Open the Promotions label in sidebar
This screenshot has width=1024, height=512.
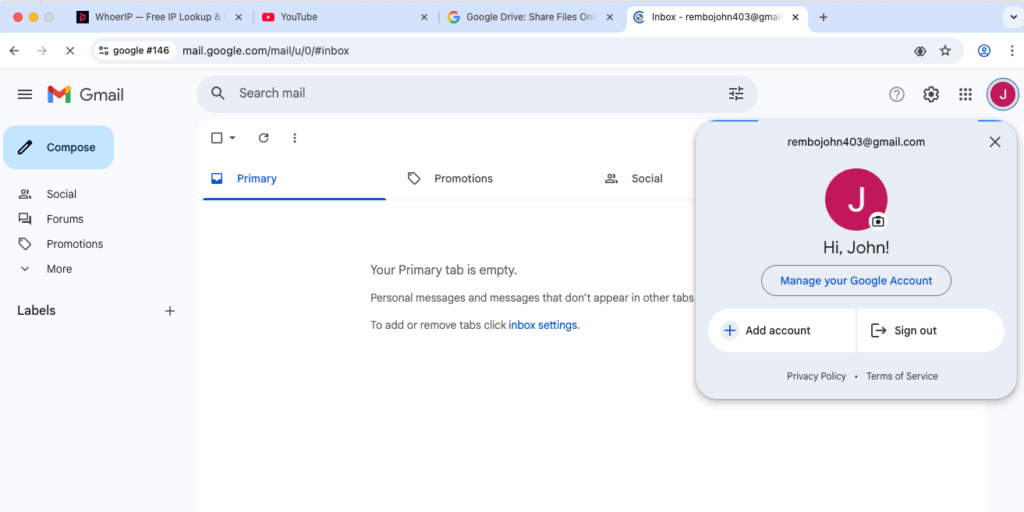[74, 244]
